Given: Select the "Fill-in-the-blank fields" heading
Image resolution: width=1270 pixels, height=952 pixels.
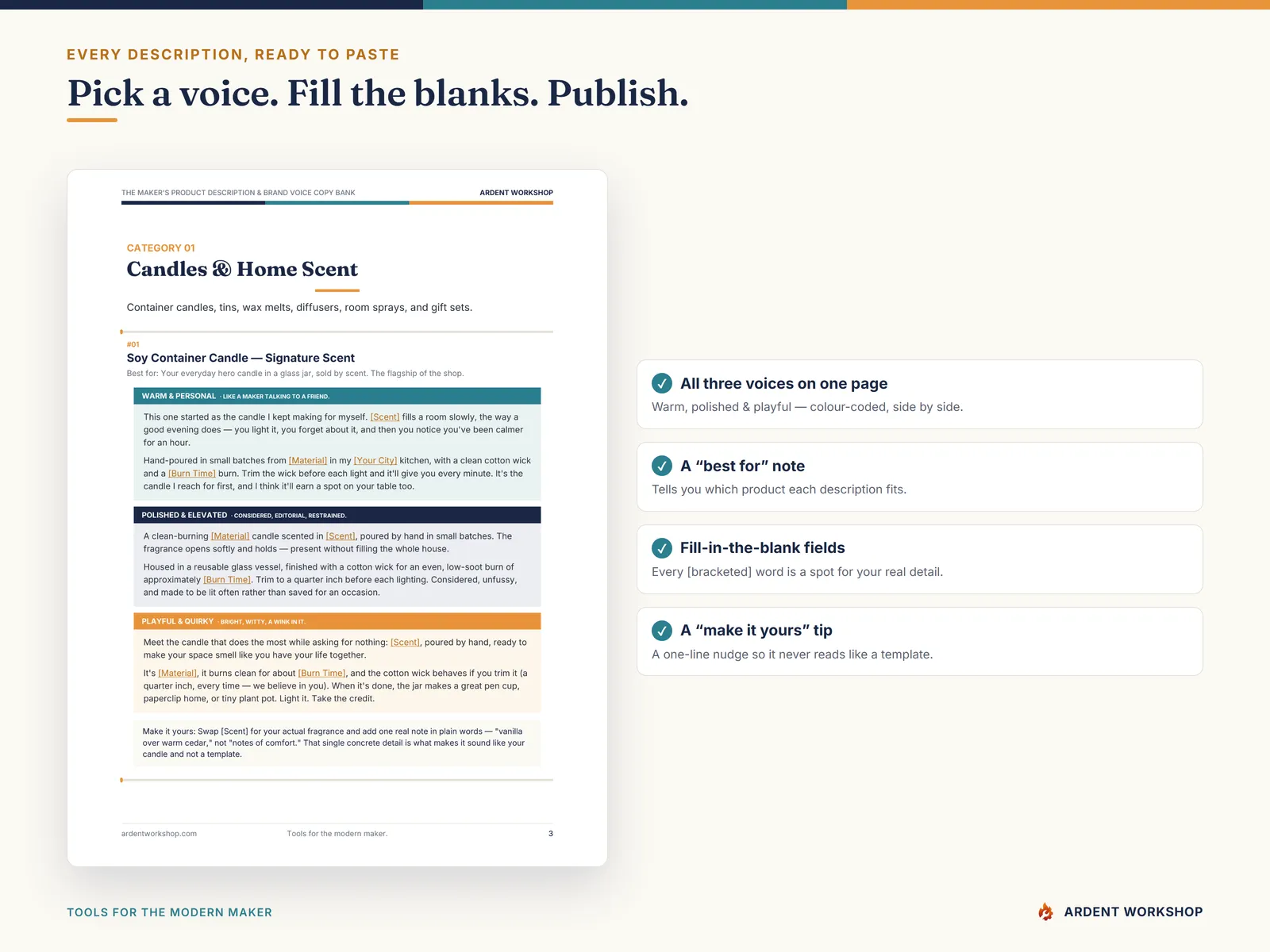Looking at the screenshot, I should (762, 548).
